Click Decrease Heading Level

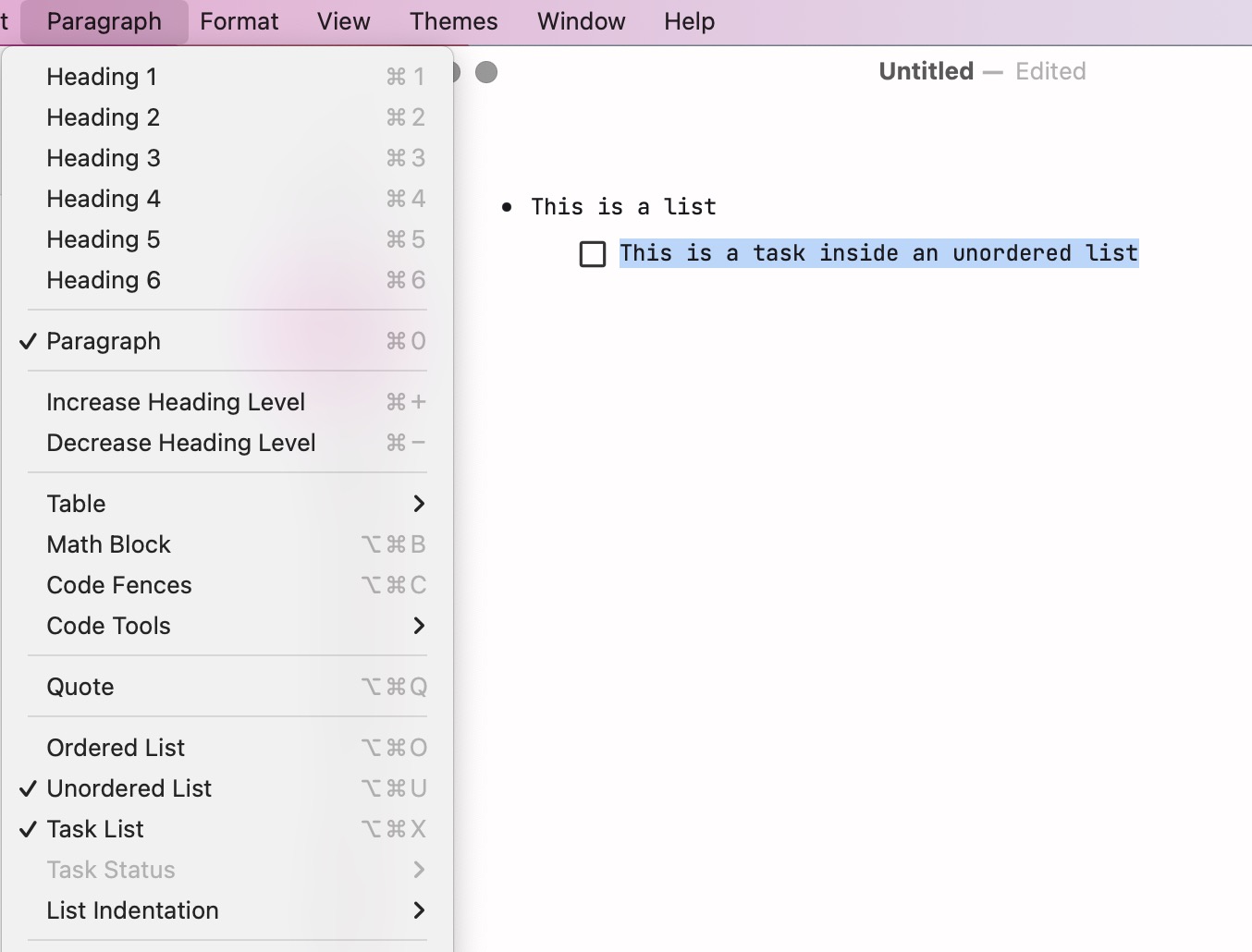pos(180,443)
